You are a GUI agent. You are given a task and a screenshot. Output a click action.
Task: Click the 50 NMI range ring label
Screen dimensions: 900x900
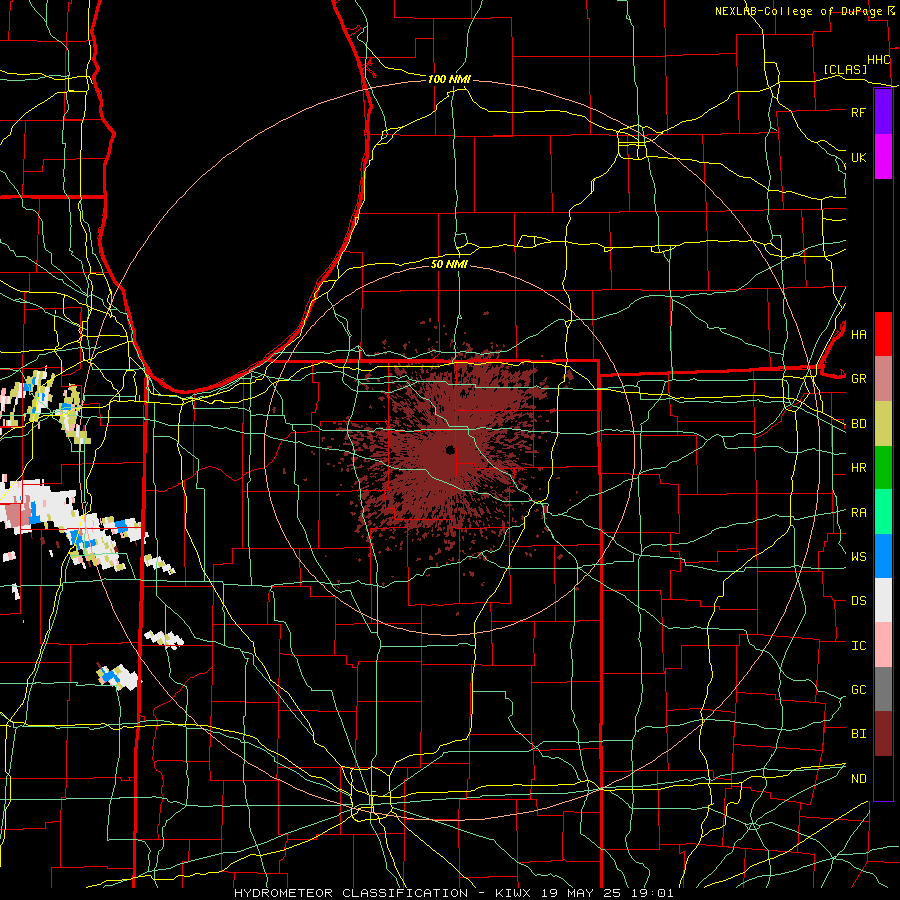click(x=449, y=264)
